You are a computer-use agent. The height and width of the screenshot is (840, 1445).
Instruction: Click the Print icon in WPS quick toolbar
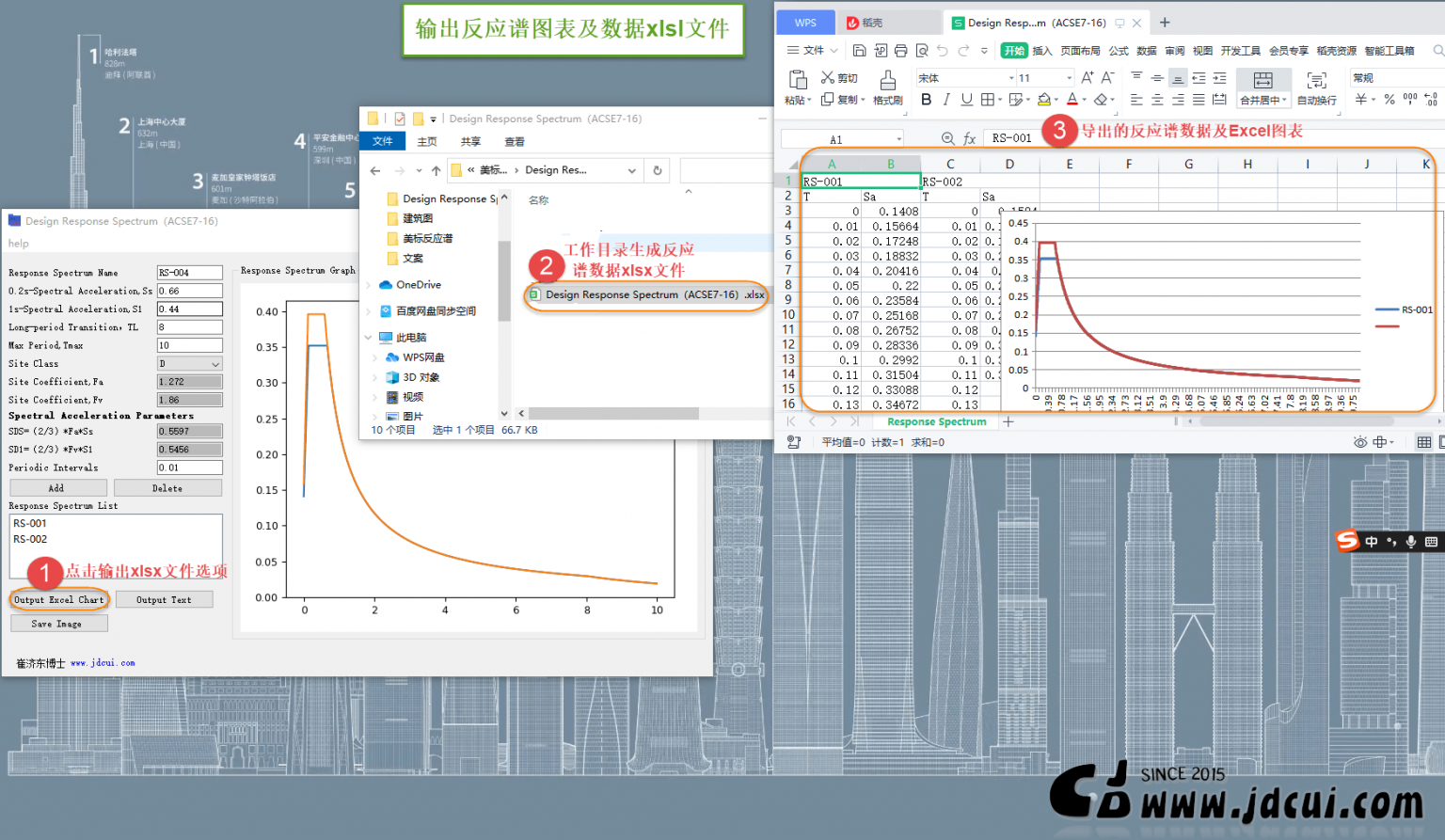[x=902, y=50]
